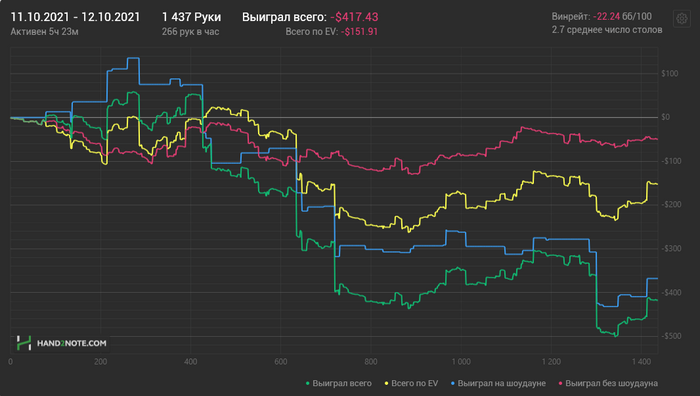700x396 pixels.
Task: Toggle the 'Выиграл на шоудауне' blue legend entry
Action: pos(498,383)
